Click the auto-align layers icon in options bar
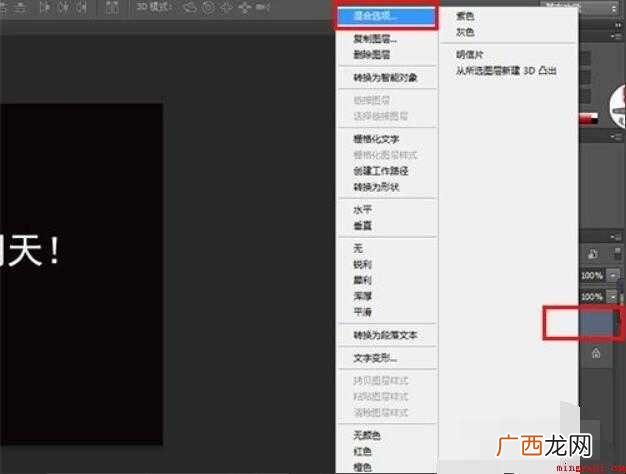The width and height of the screenshot is (626, 474). pos(112,8)
